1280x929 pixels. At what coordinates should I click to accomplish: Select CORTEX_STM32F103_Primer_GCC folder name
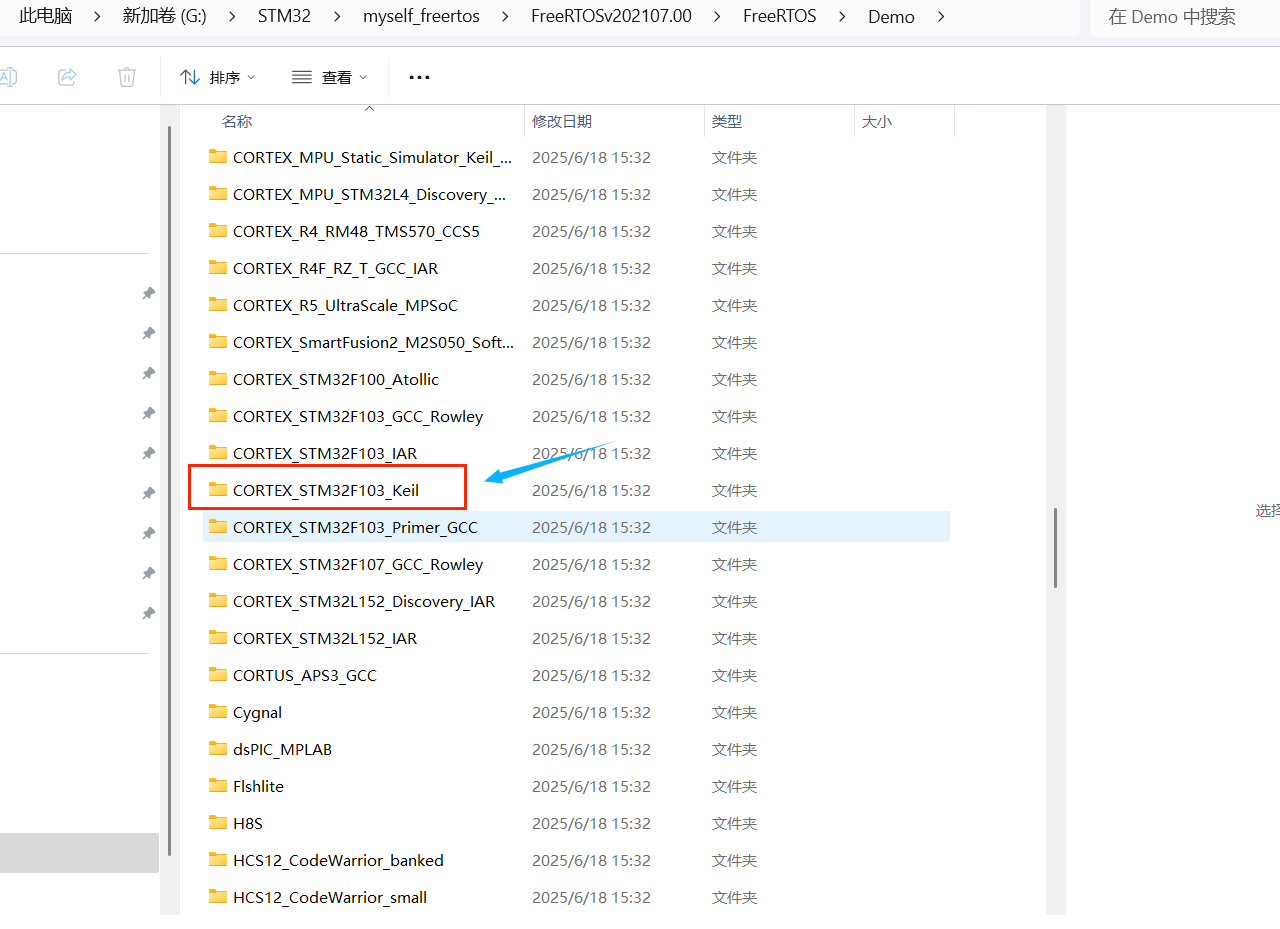coord(355,527)
